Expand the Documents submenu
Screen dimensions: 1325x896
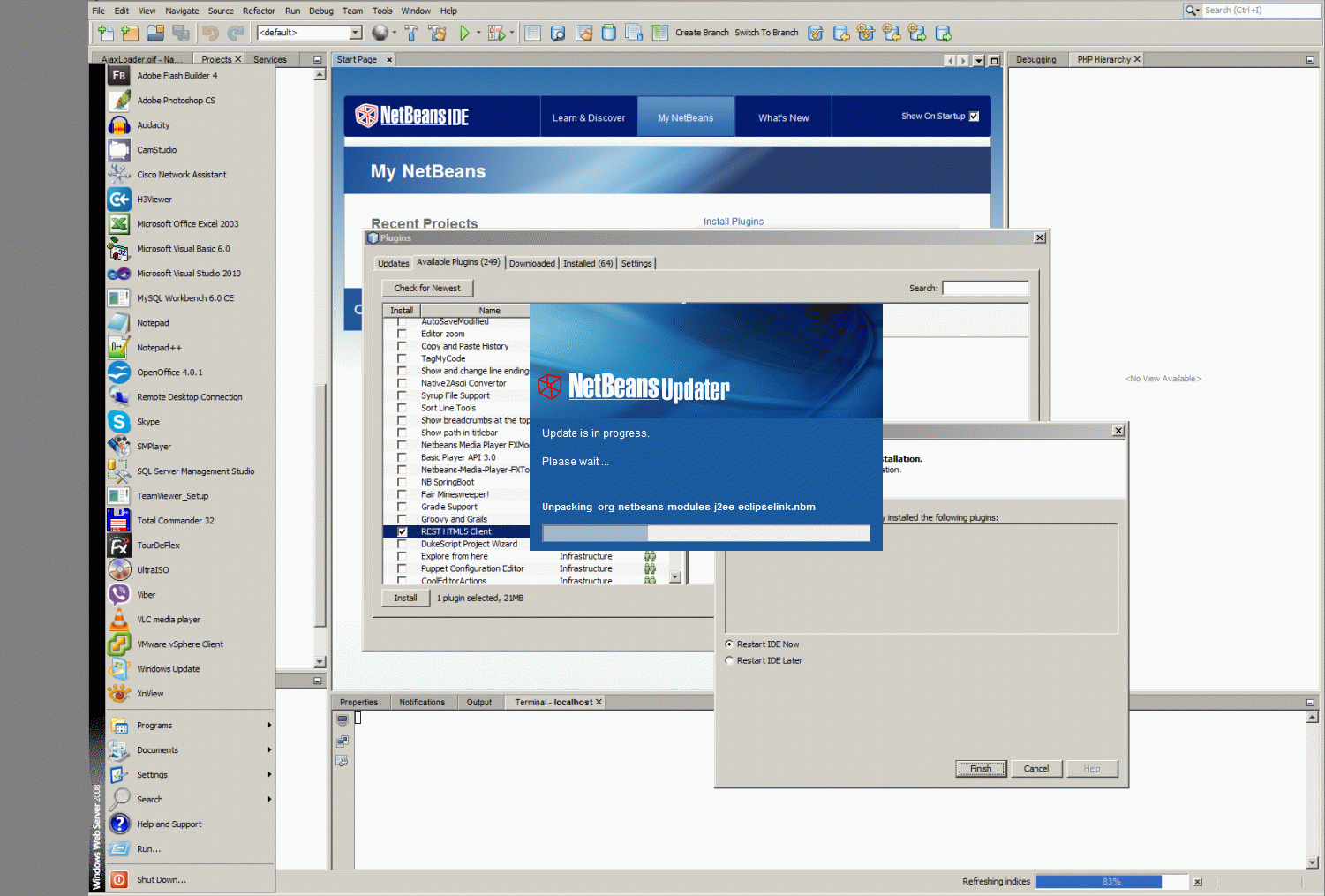pyautogui.click(x=190, y=750)
